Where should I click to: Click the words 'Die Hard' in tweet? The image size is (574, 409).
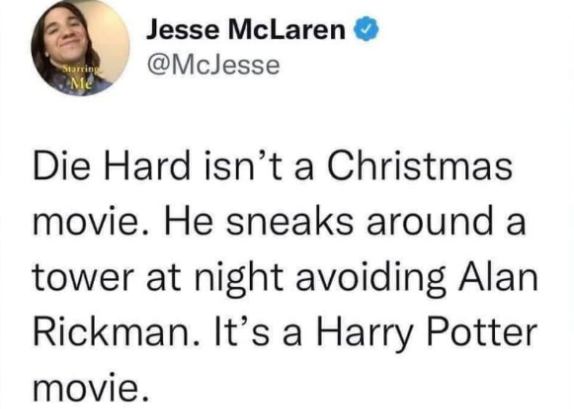[x=112, y=165]
